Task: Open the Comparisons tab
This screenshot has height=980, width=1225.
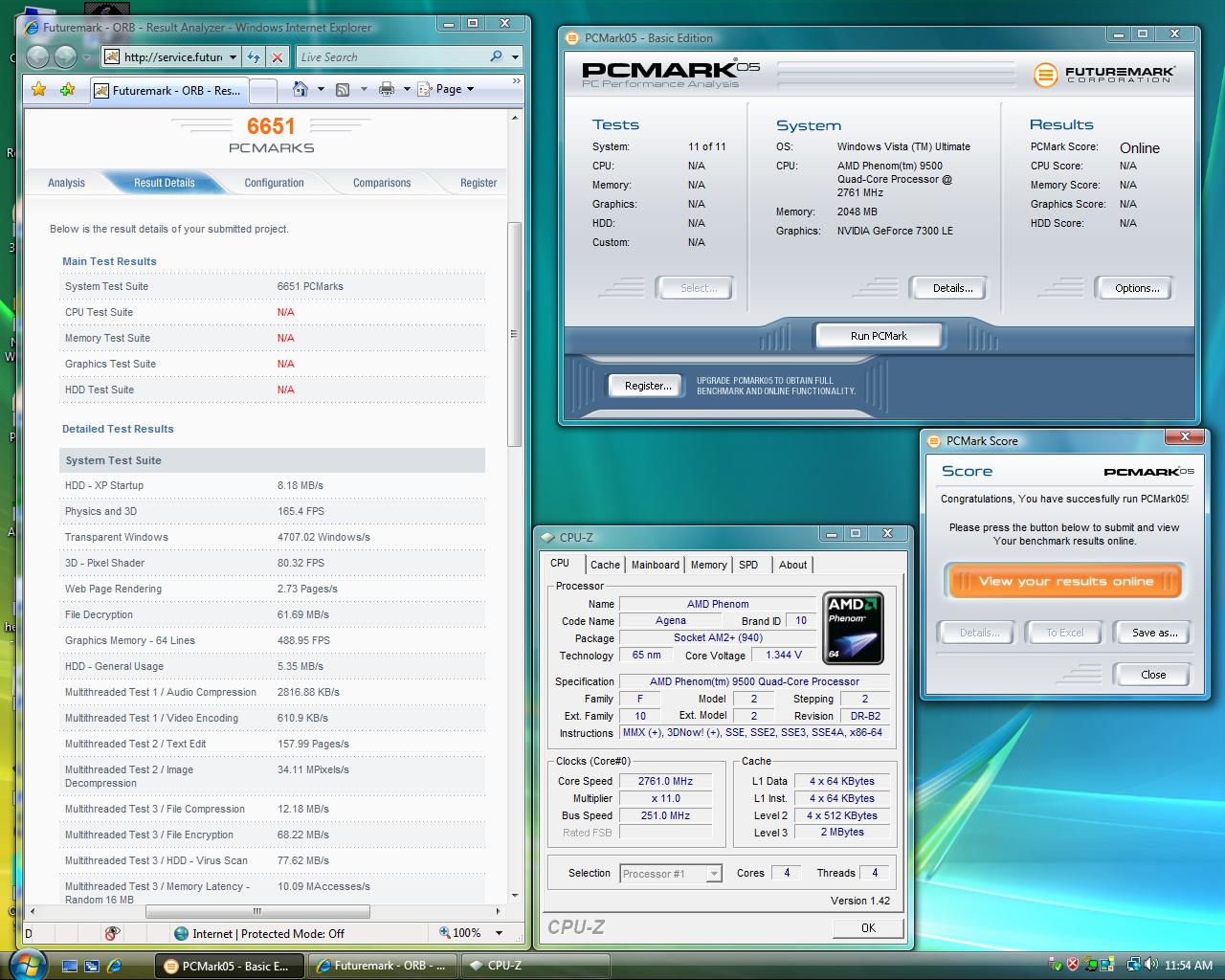Action: 382,183
